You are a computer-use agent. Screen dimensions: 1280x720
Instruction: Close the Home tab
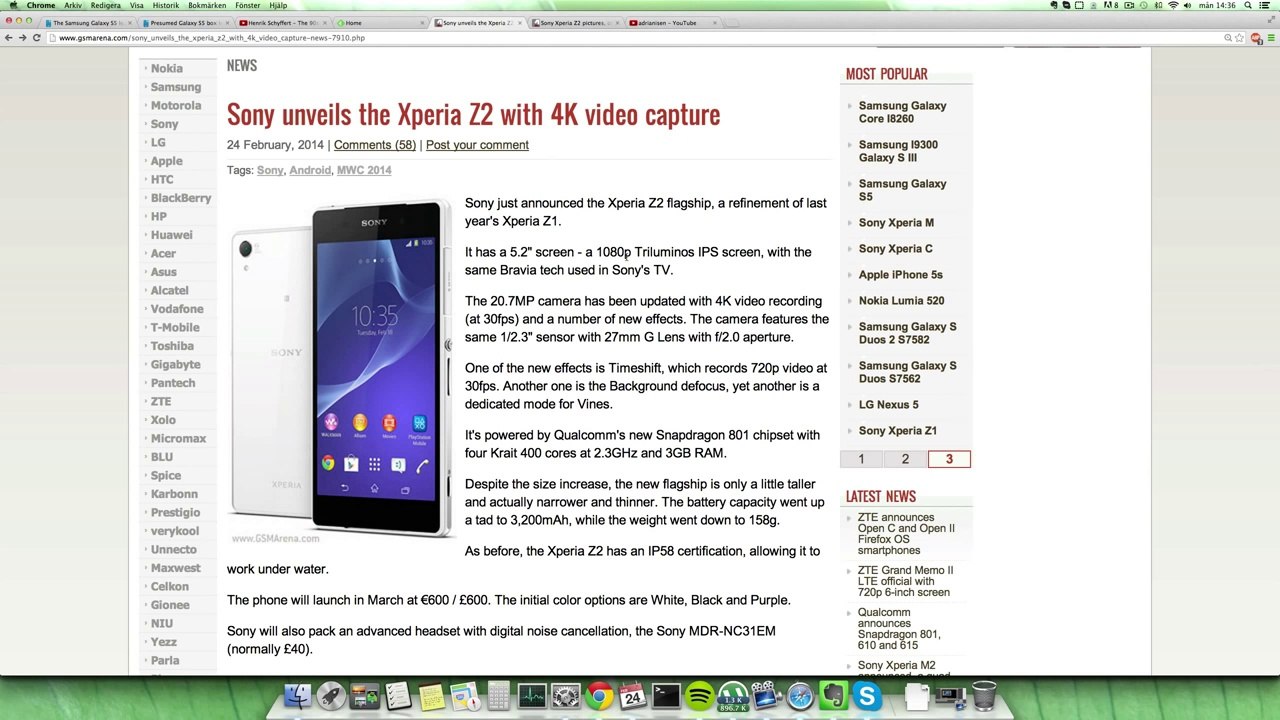(421, 22)
